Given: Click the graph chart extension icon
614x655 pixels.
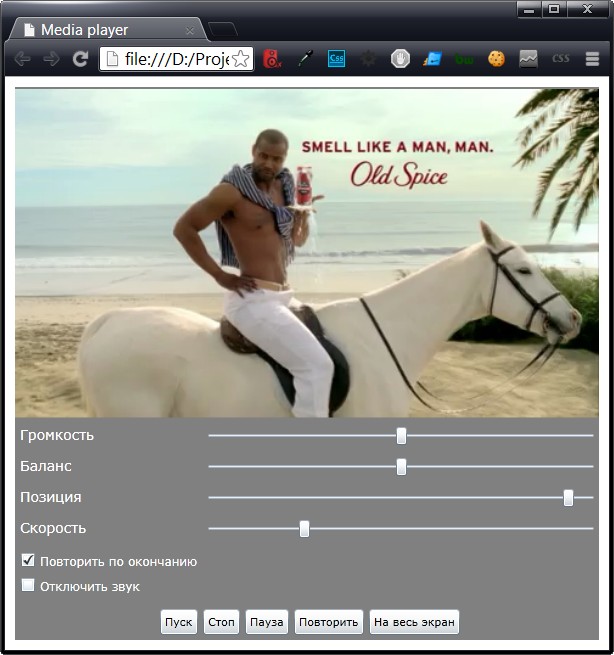Looking at the screenshot, I should 528,59.
